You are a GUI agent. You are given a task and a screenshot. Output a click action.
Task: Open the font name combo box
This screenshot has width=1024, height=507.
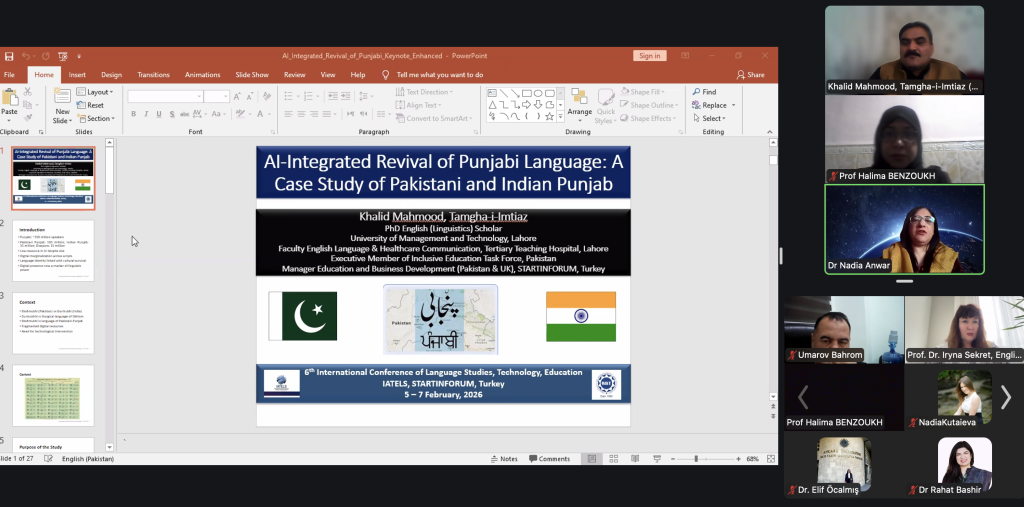pos(165,96)
